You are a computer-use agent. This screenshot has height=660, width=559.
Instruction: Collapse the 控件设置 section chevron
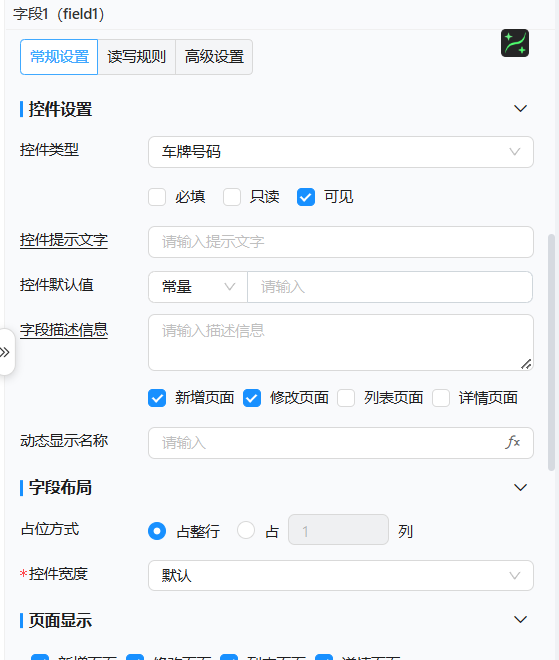(x=521, y=109)
